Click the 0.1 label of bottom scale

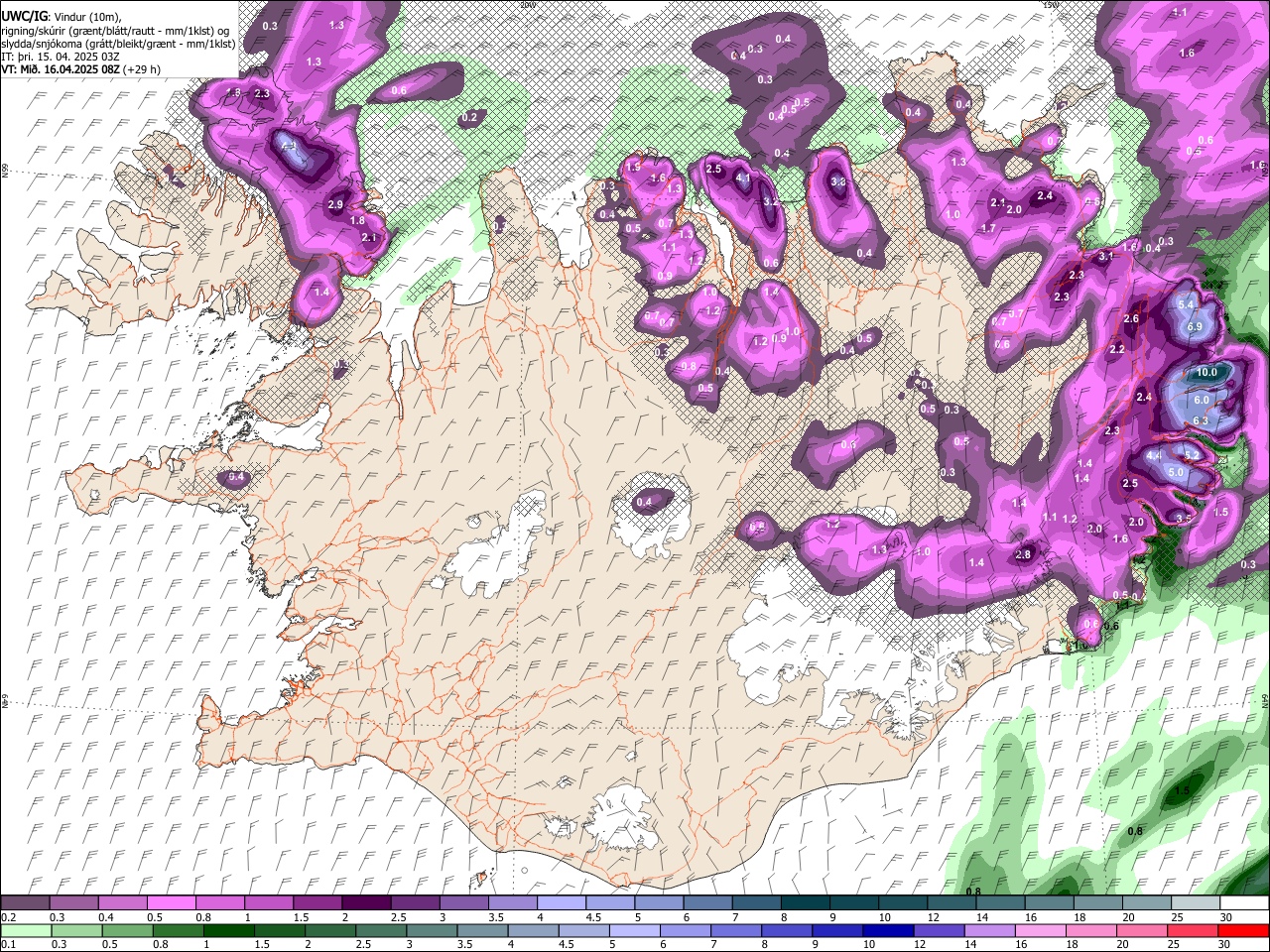(7, 944)
